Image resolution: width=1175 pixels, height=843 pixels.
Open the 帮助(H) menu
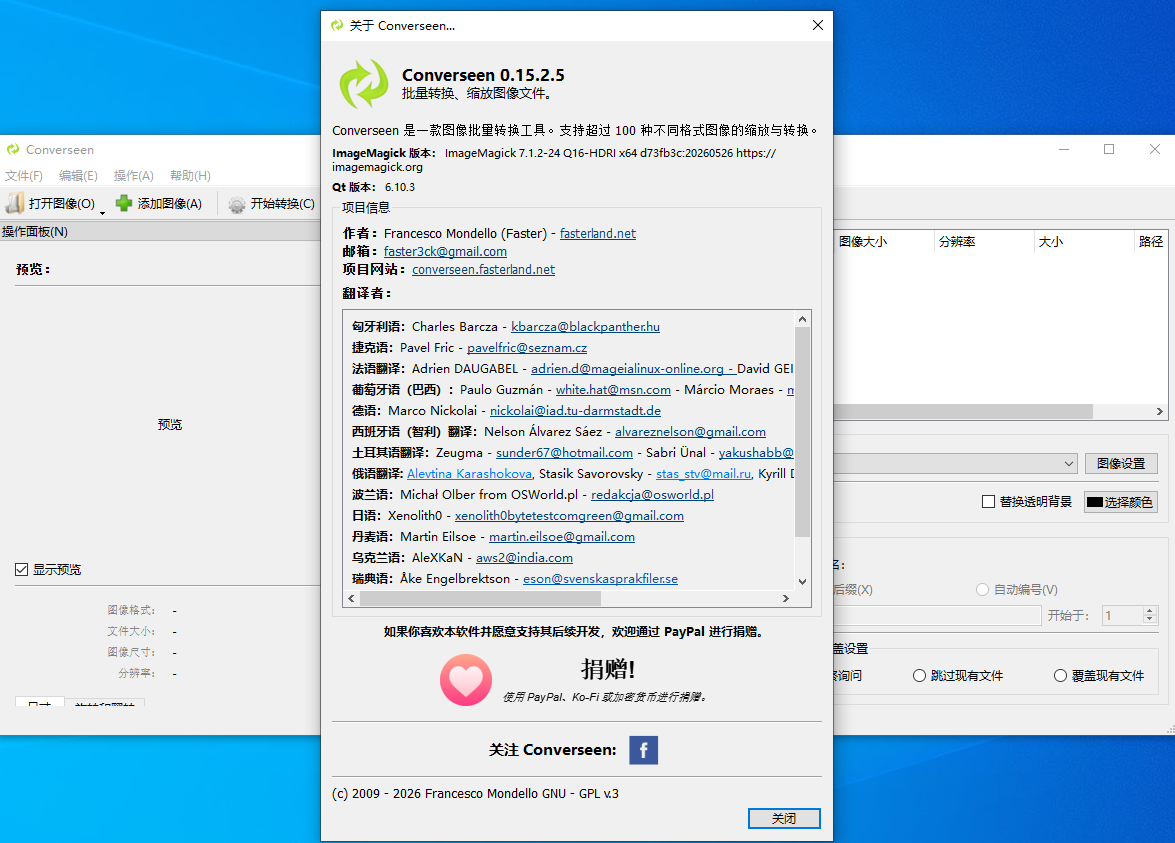pos(190,175)
